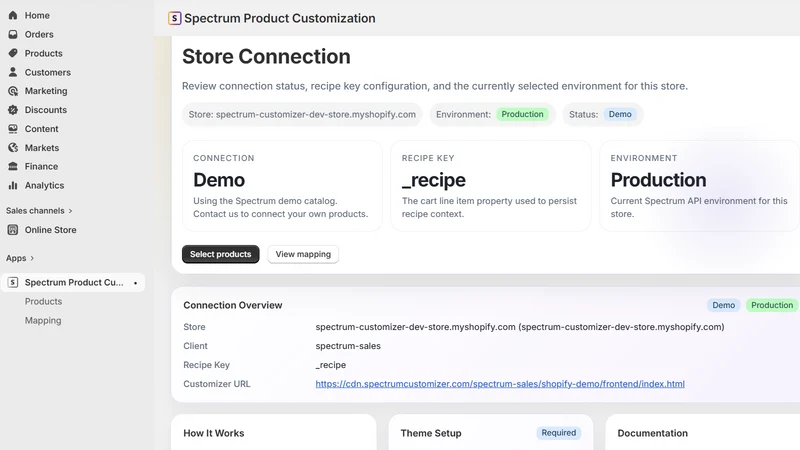Click the Demo badge next to Status
Screen dimensions: 800x450
[620, 114]
